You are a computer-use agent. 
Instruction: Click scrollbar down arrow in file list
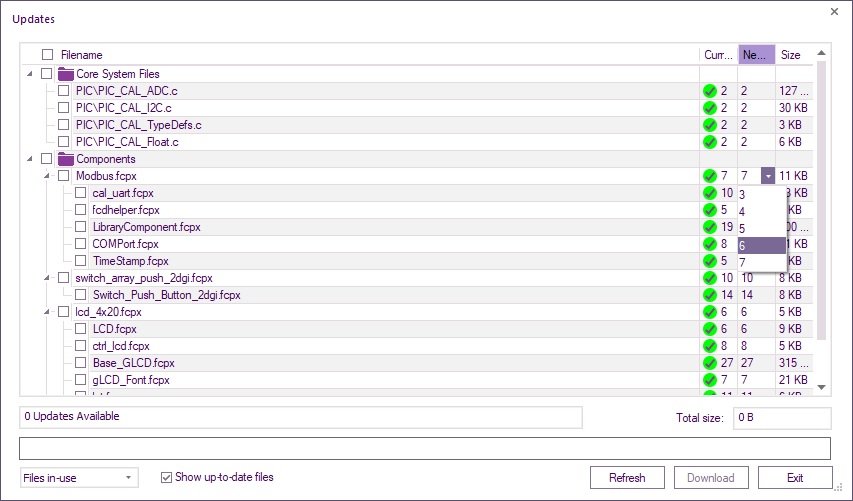(x=822, y=387)
